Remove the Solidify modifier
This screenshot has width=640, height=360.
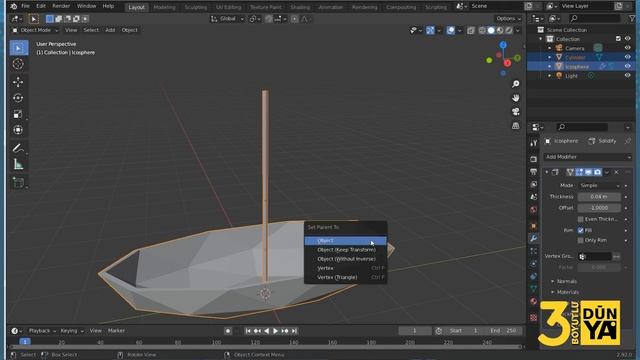coord(616,172)
